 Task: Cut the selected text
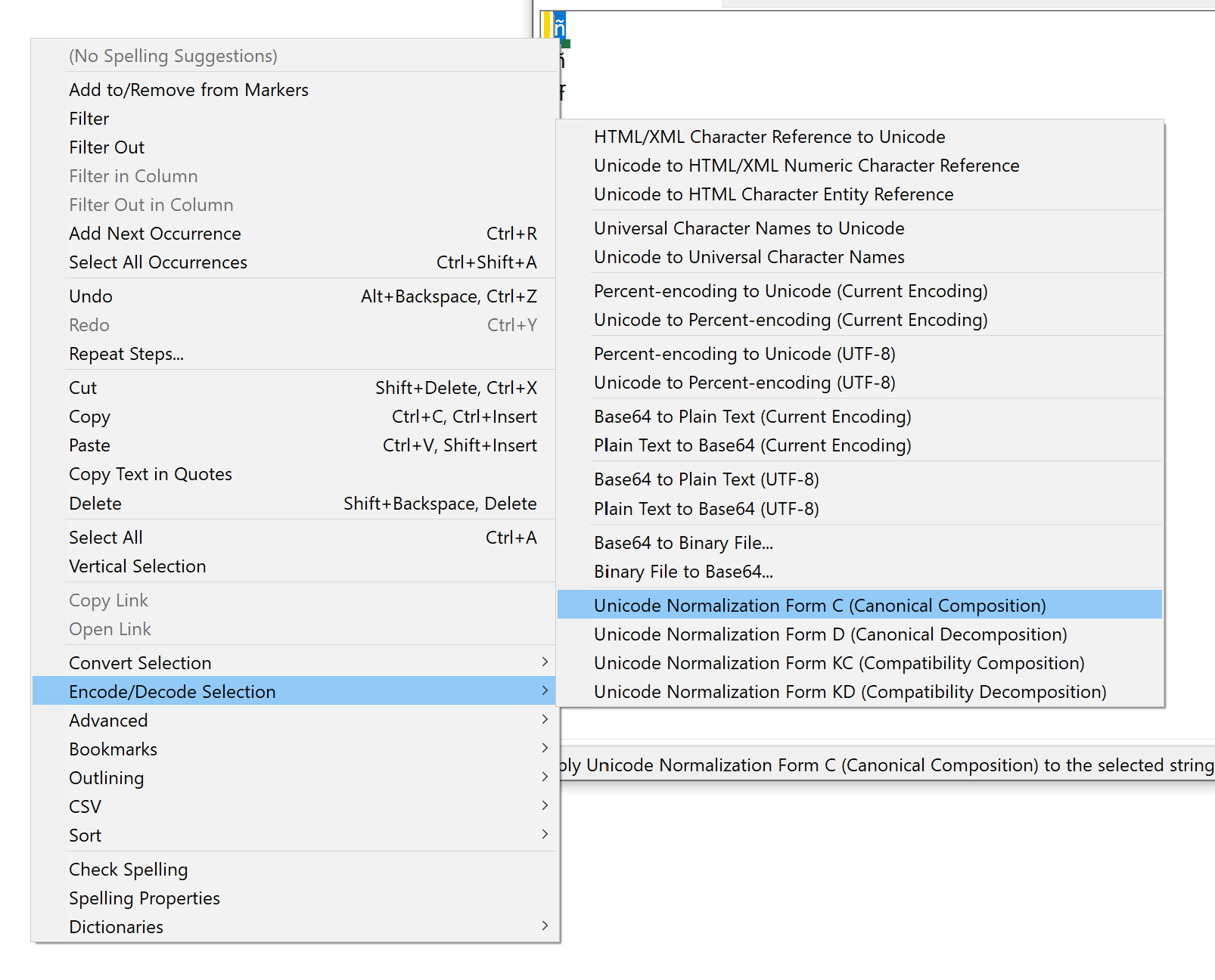point(295,388)
